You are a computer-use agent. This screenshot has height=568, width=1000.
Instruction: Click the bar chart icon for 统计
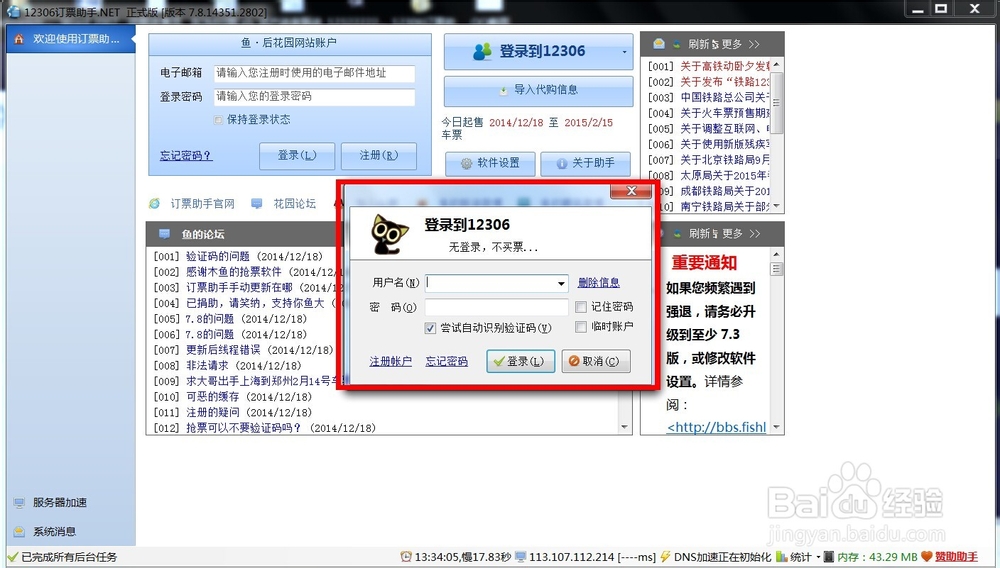coord(781,557)
